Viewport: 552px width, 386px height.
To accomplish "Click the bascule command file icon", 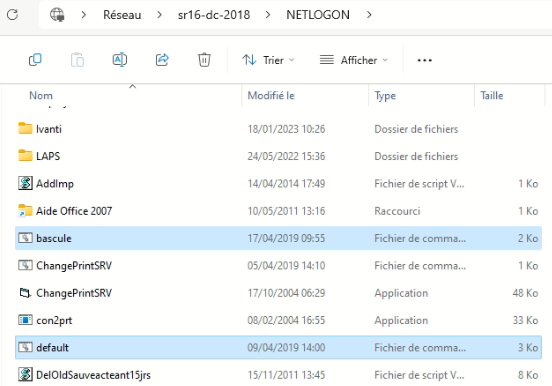I will point(25,238).
